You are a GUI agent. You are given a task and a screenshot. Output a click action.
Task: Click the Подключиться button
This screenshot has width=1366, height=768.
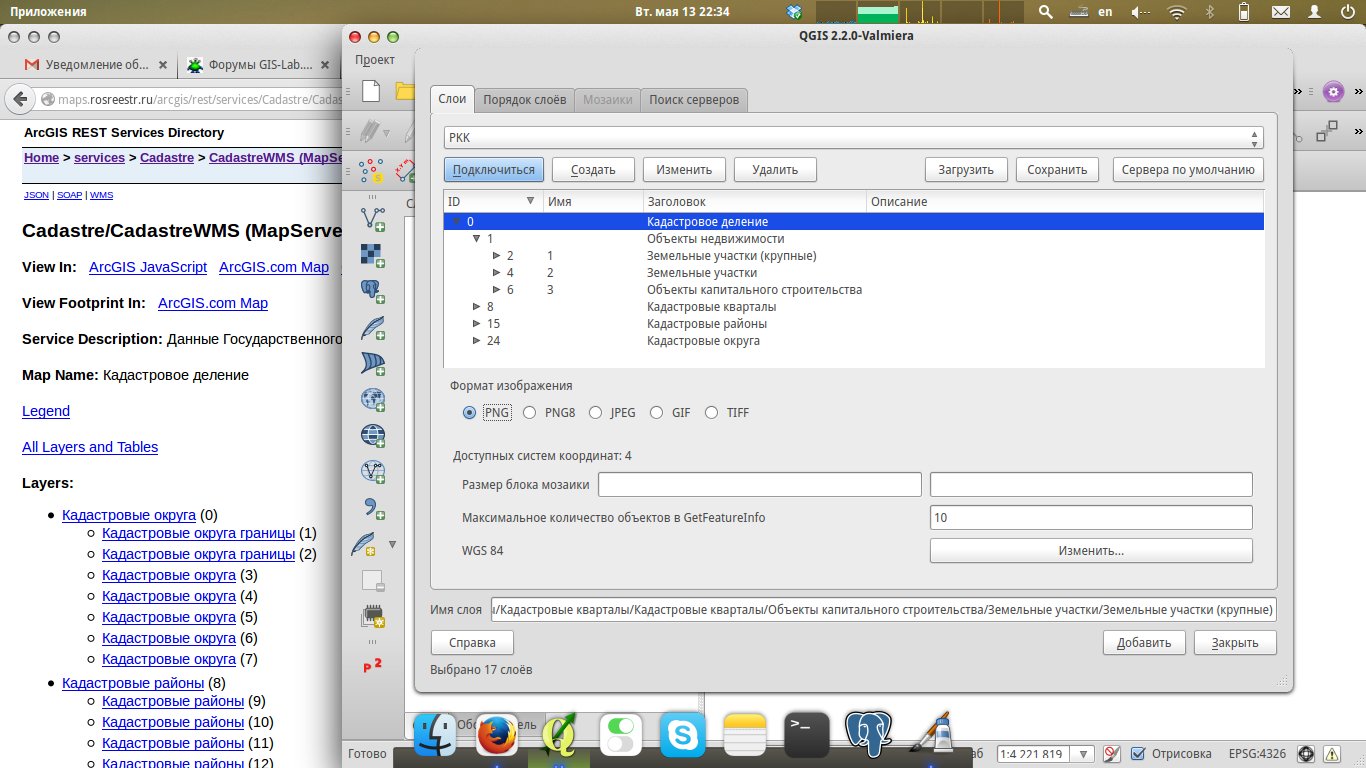(x=494, y=170)
